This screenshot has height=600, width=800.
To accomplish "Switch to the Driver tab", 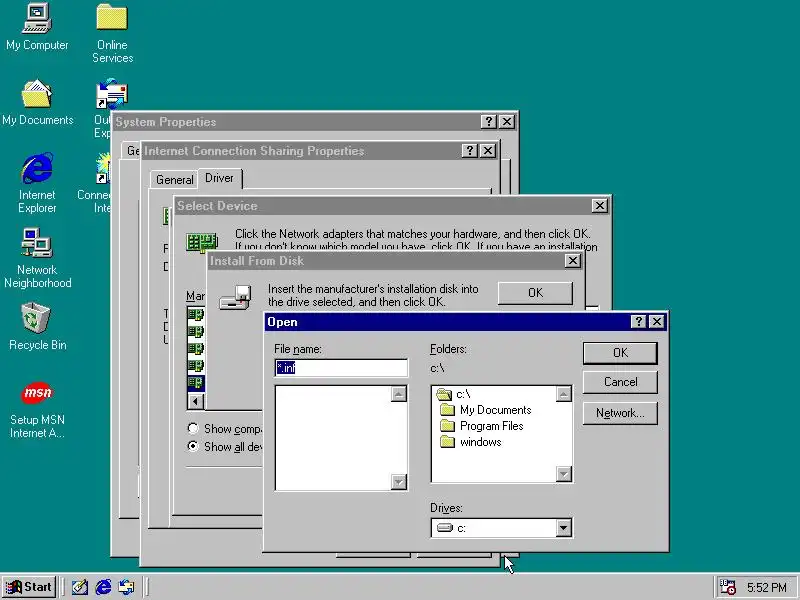I will click(219, 178).
